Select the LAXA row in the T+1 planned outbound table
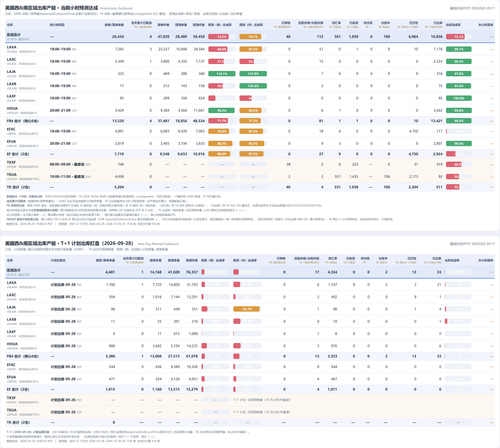 click(250, 285)
